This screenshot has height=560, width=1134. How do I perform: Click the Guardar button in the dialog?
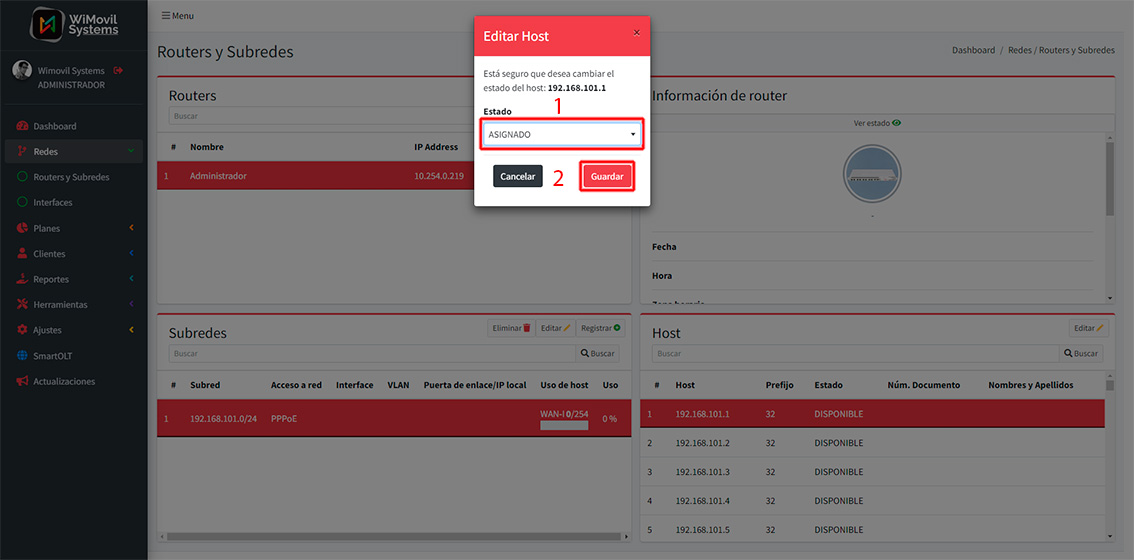607,177
